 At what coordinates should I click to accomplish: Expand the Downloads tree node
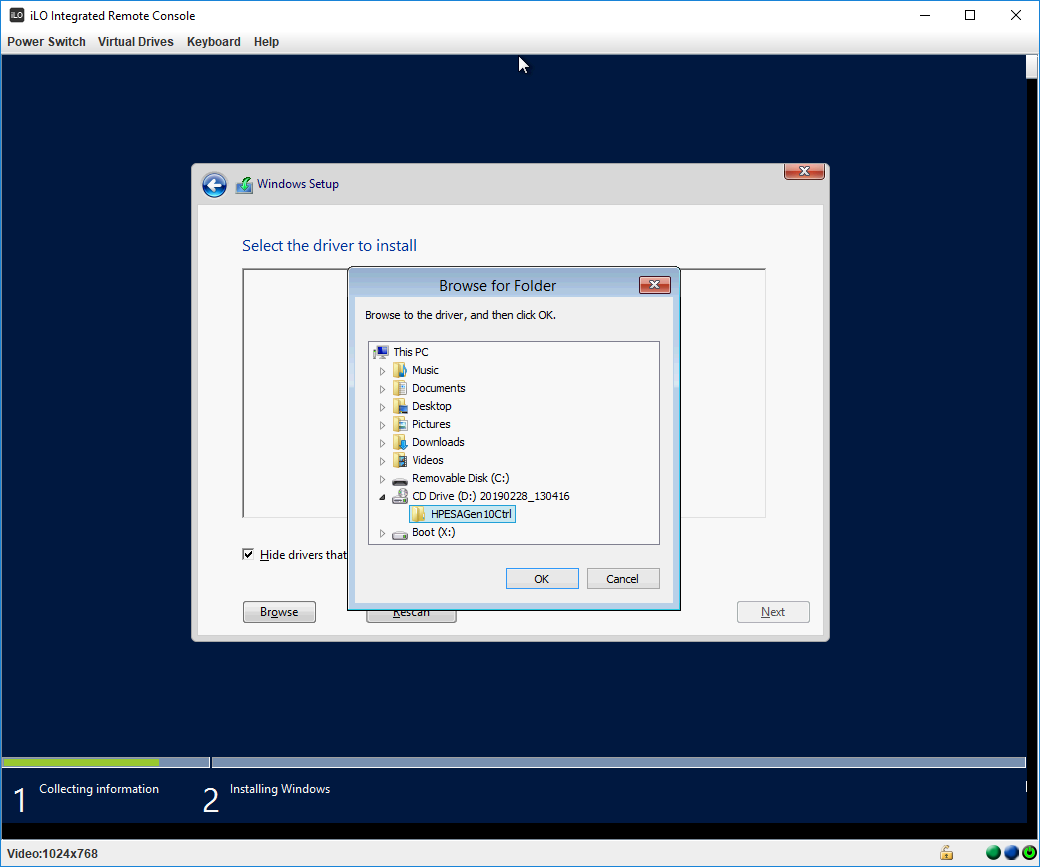(x=382, y=442)
